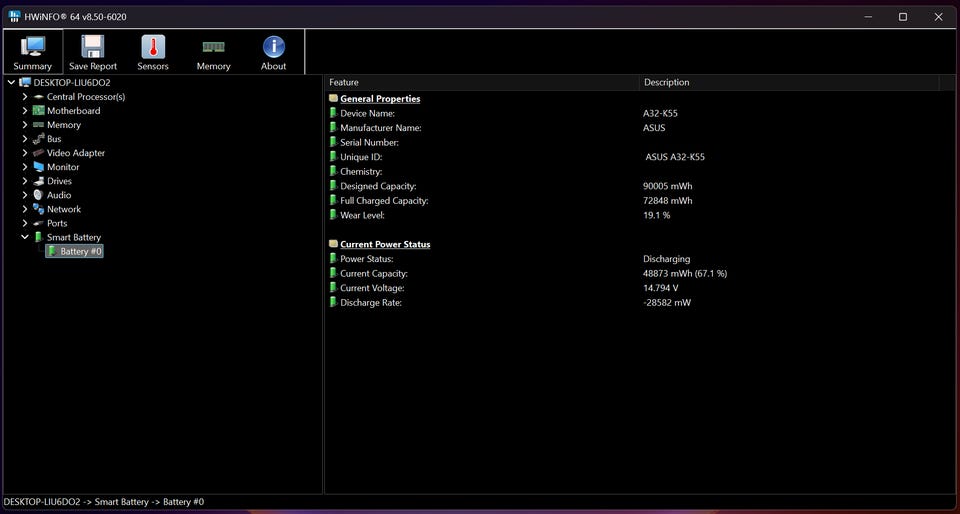This screenshot has height=514, width=960.
Task: Click the Current Power Status folder icon
Action: coord(333,244)
